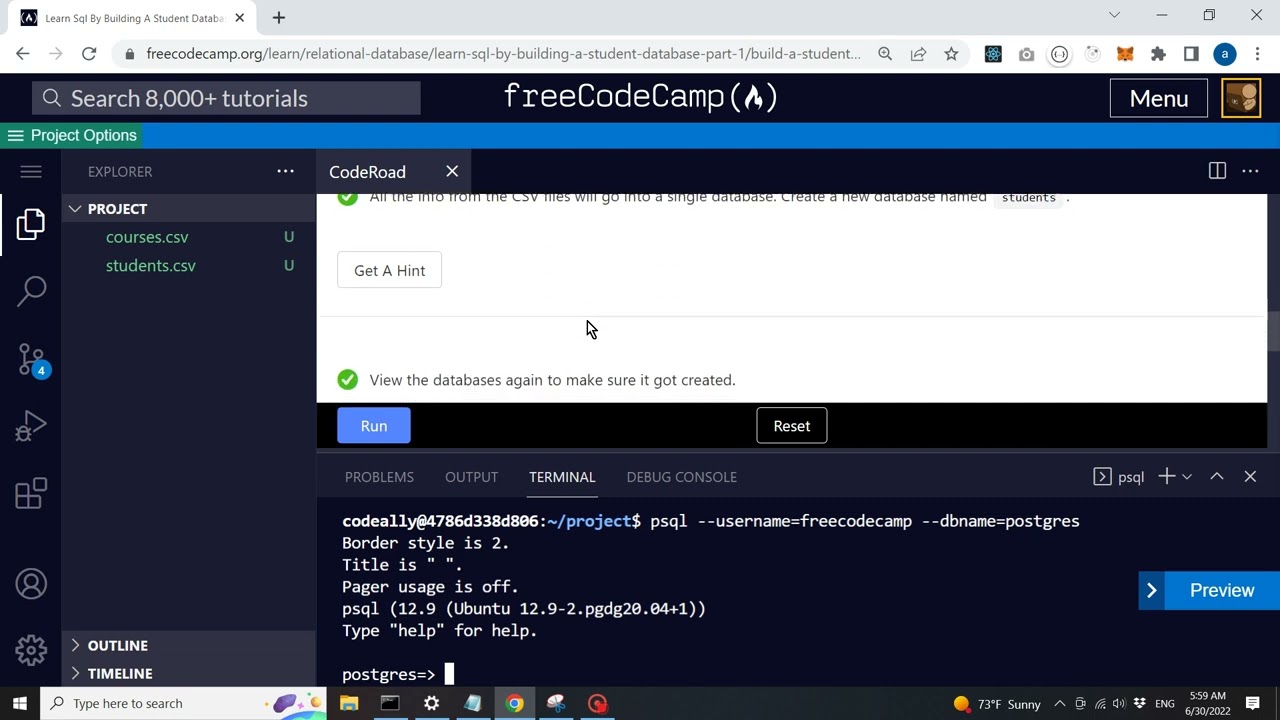Open the freeCodeCamp profile avatar

1241,98
